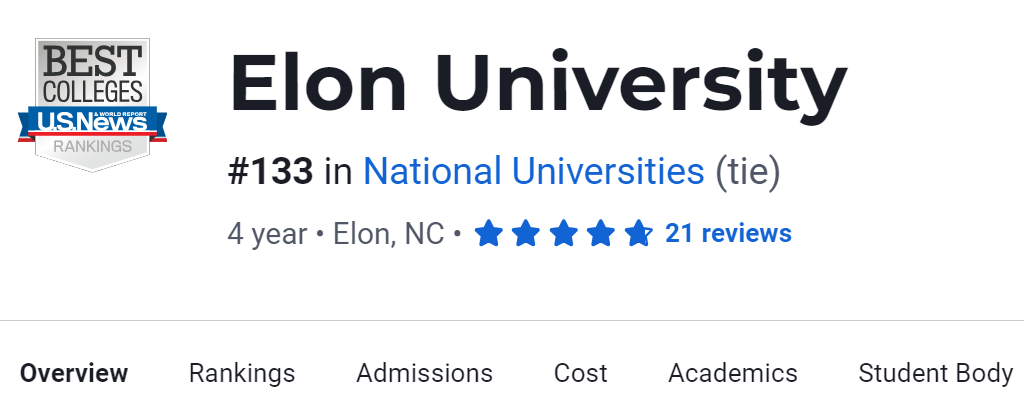The image size is (1024, 411).
Task: Click the 4 year label
Action: click(267, 234)
